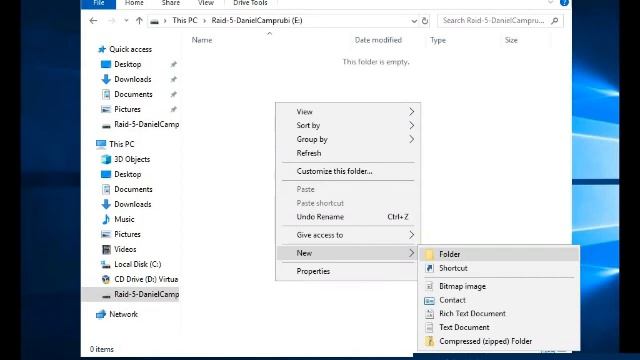Screen dimensions: 640x360
Task: Click the pin icon beside Pictures
Action: pos(173,109)
